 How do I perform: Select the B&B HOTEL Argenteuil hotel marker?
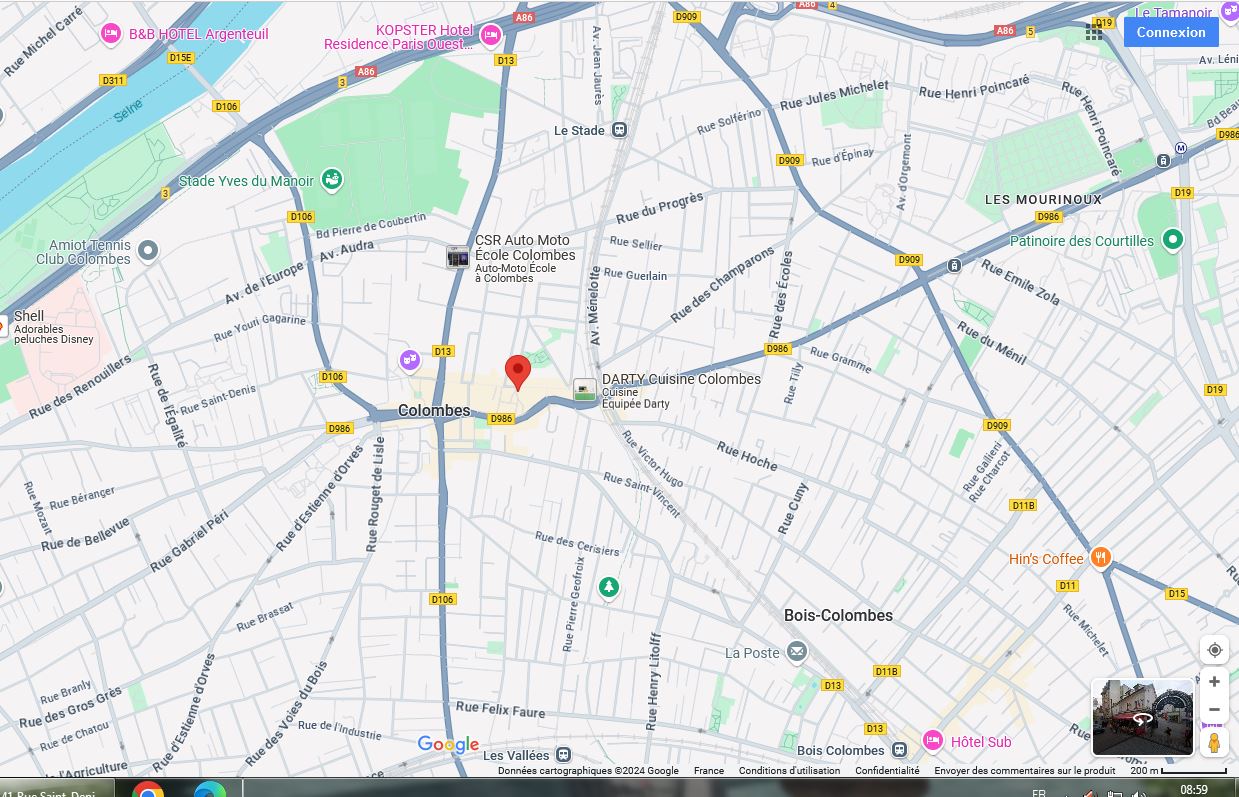pos(111,34)
